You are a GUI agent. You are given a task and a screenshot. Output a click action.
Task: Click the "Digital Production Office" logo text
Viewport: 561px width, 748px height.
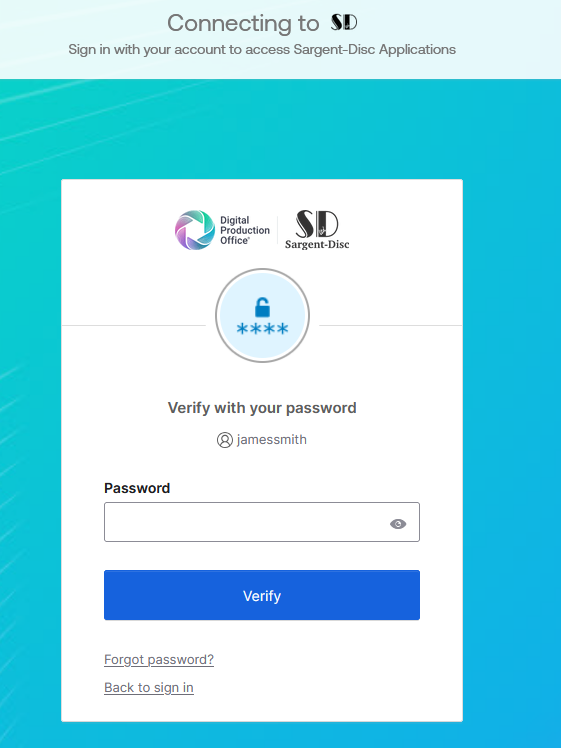click(245, 230)
